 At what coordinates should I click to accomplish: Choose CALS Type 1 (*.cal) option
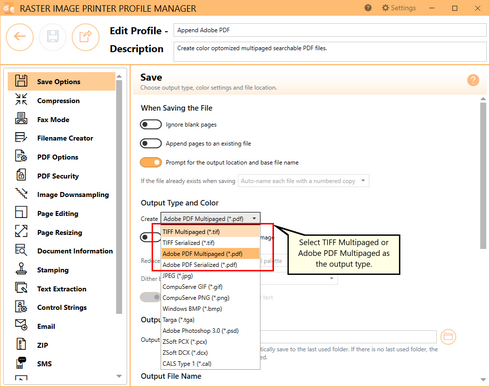210,364
